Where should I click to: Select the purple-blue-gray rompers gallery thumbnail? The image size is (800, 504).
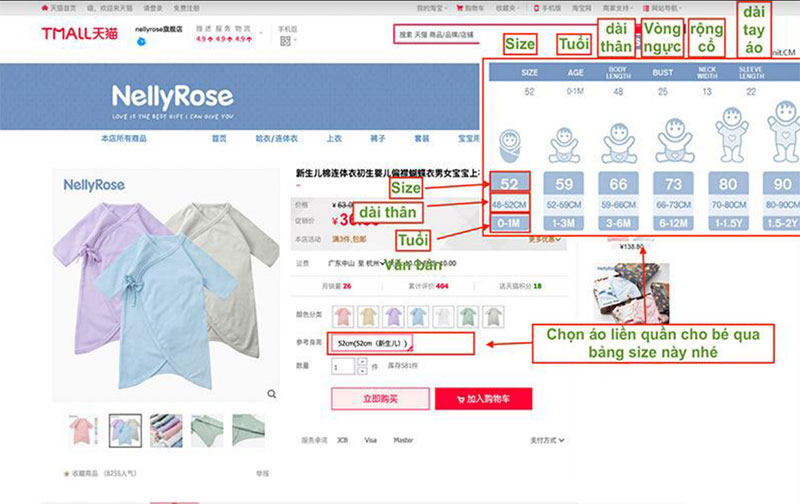125,431
